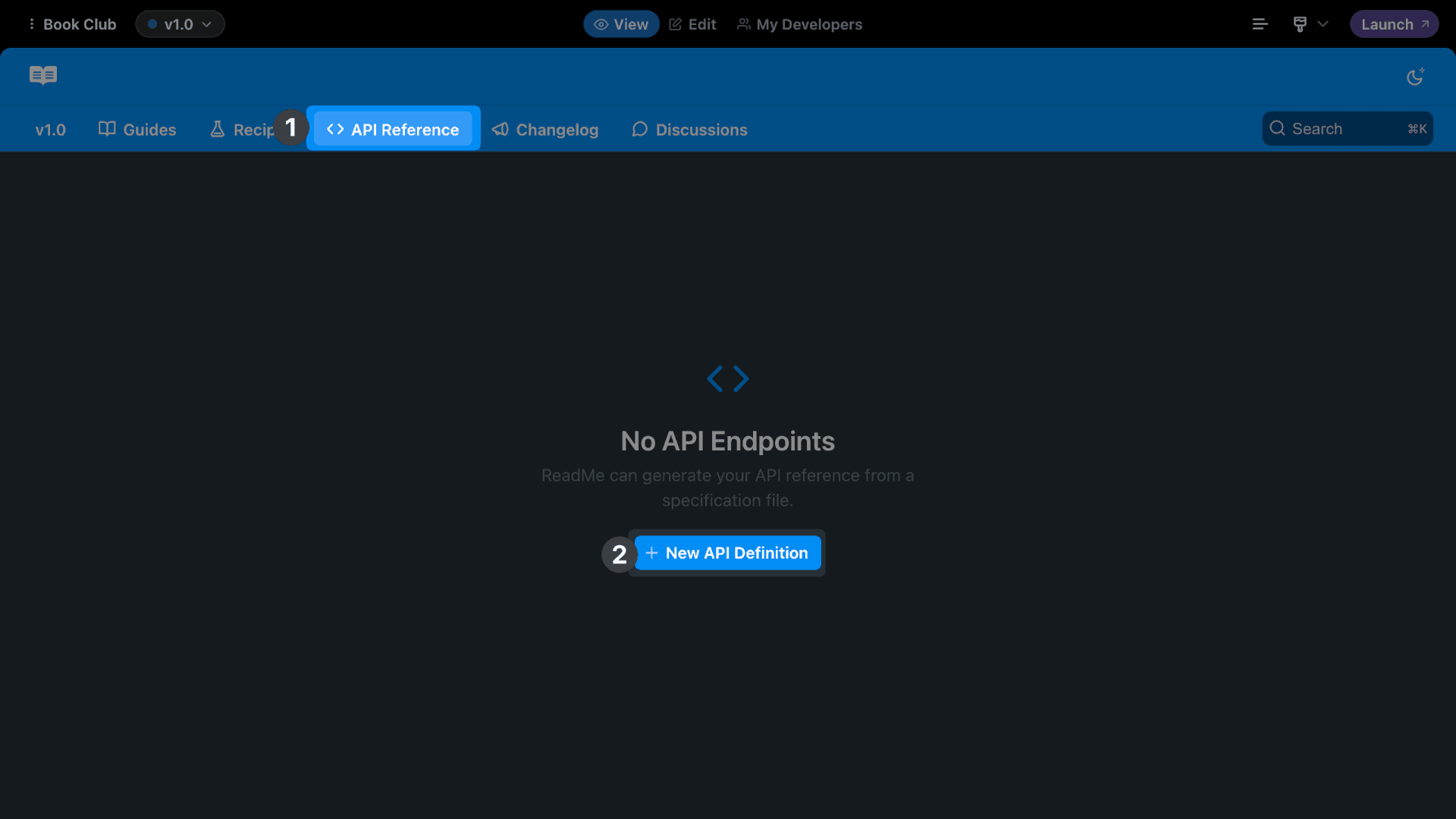The image size is (1456, 819).
Task: Open the Guides tab
Action: (137, 130)
